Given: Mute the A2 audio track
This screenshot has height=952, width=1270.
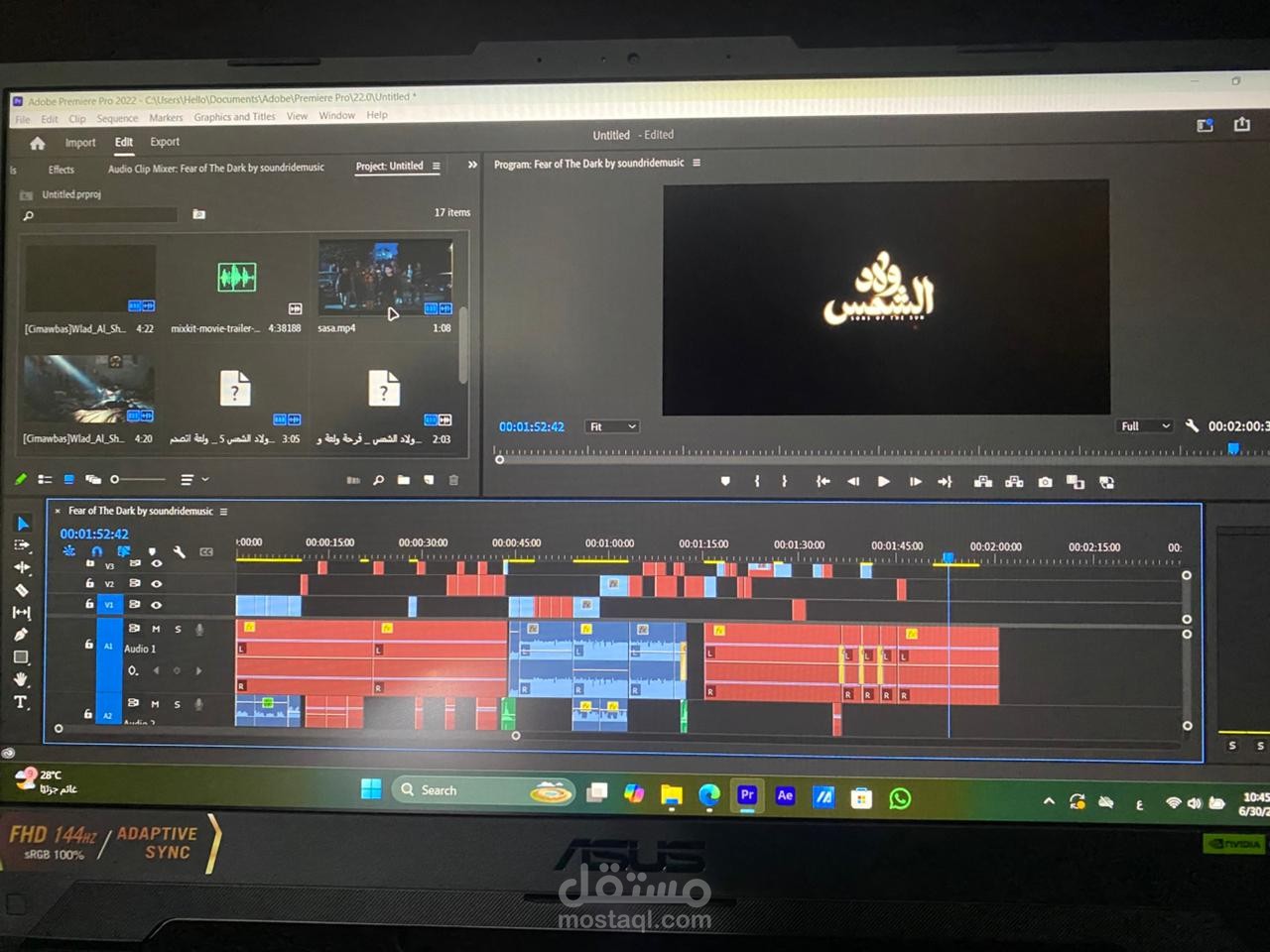Looking at the screenshot, I should tap(156, 704).
